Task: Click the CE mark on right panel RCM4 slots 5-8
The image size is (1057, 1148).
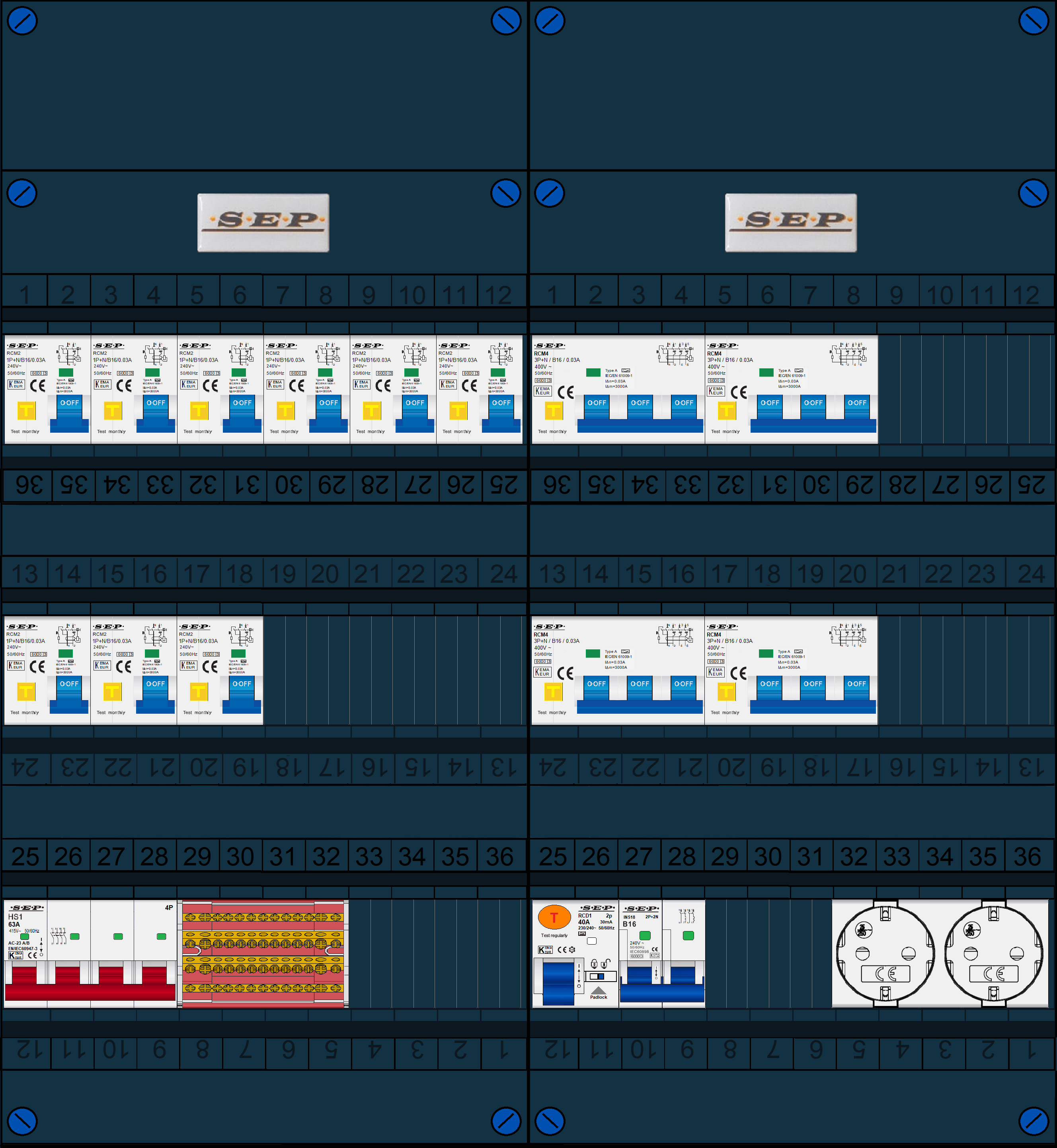Action: click(x=739, y=392)
